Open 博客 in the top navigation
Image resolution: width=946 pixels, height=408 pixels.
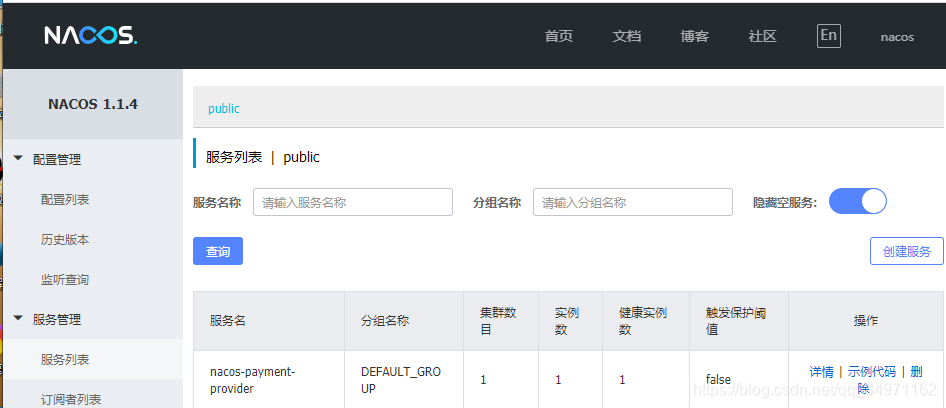coord(694,36)
